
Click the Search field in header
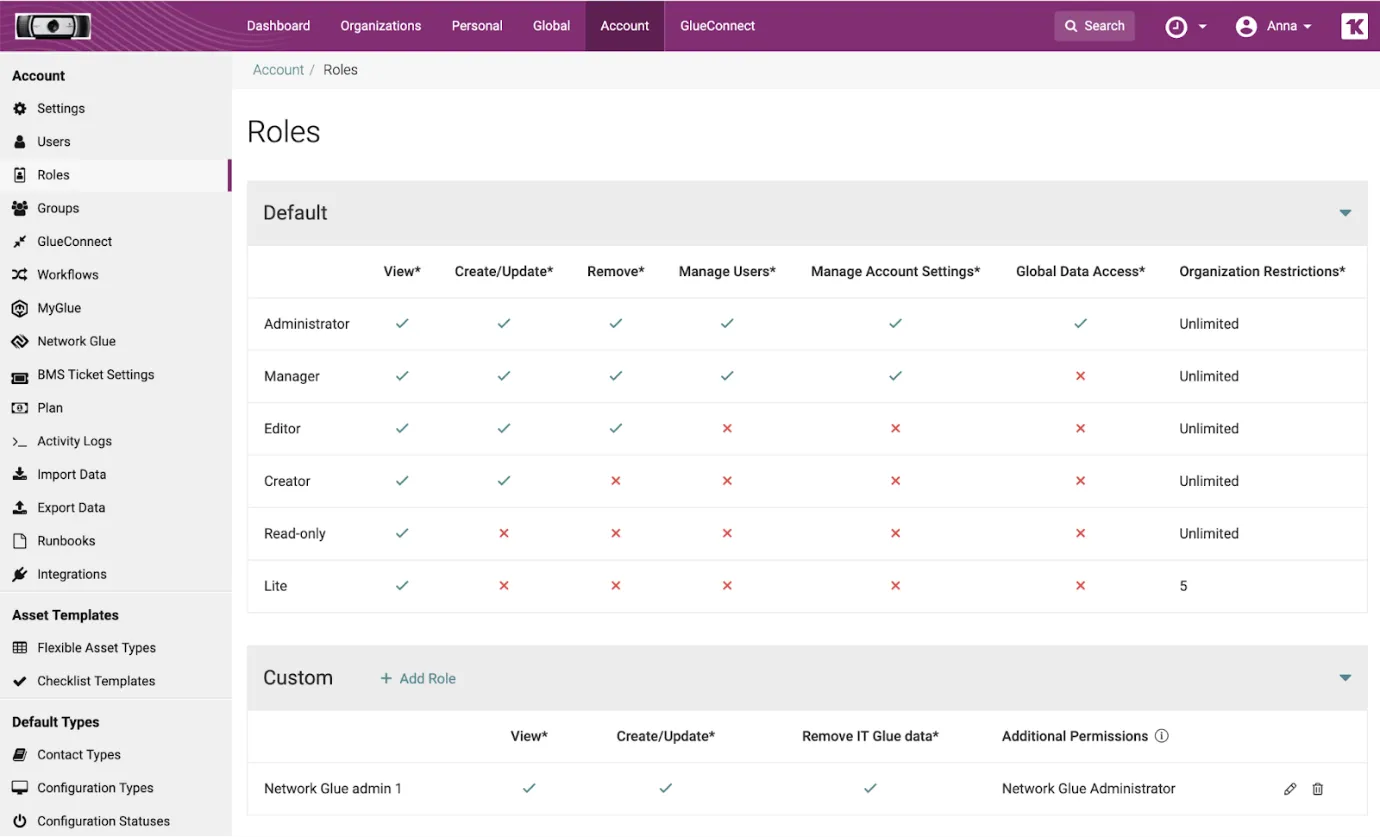[x=1094, y=26]
